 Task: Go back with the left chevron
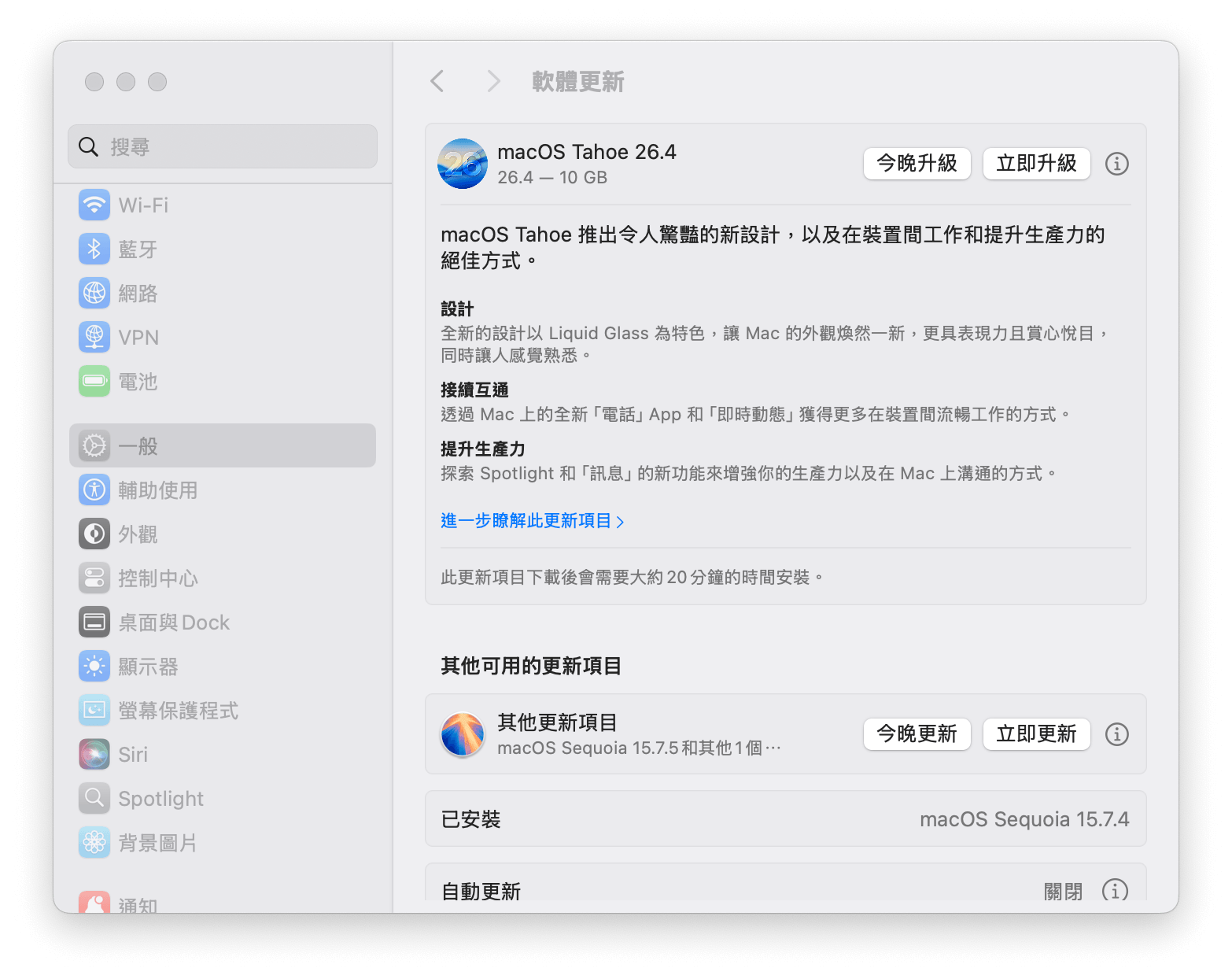click(437, 81)
